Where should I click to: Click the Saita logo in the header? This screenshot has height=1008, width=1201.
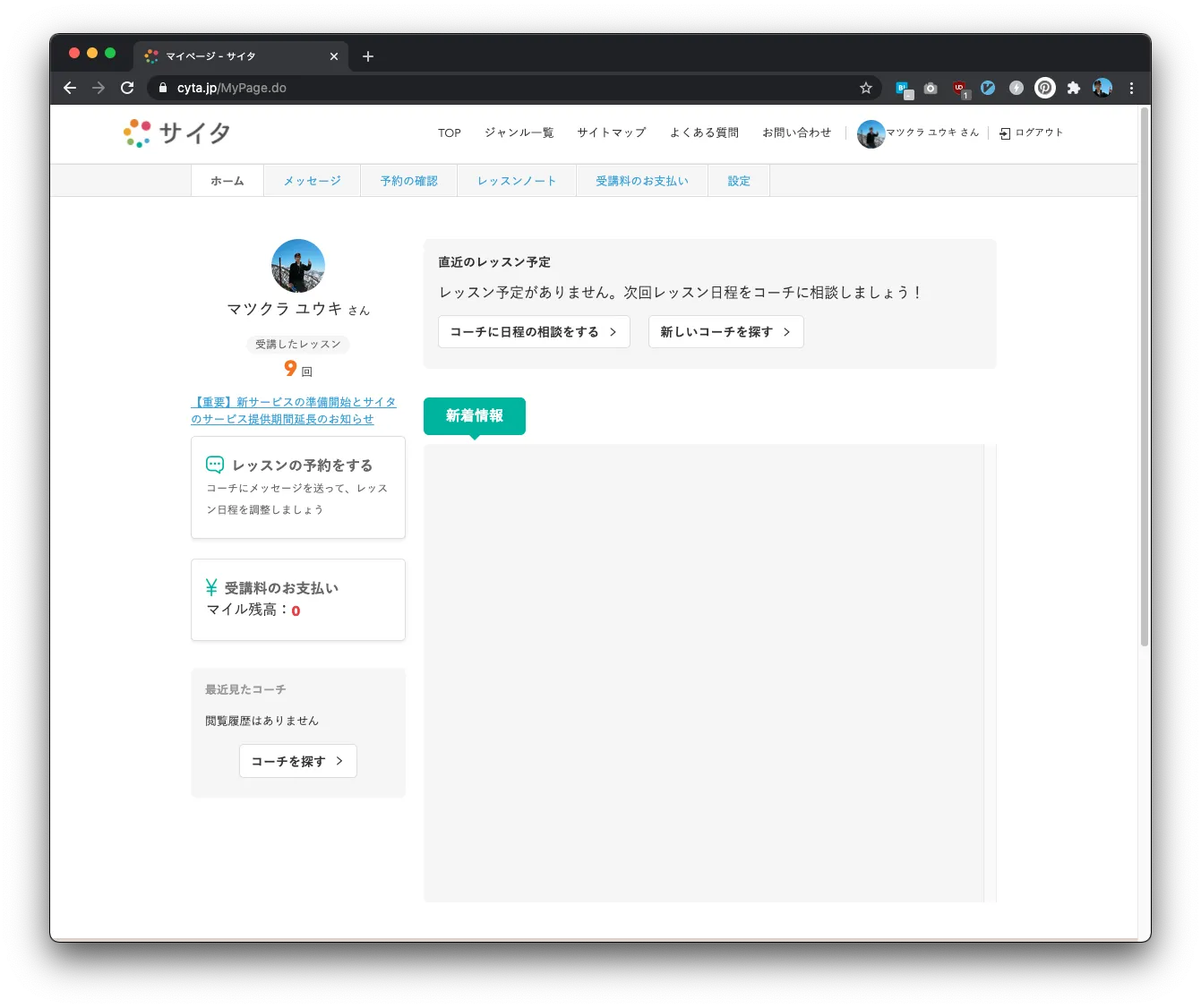point(177,133)
